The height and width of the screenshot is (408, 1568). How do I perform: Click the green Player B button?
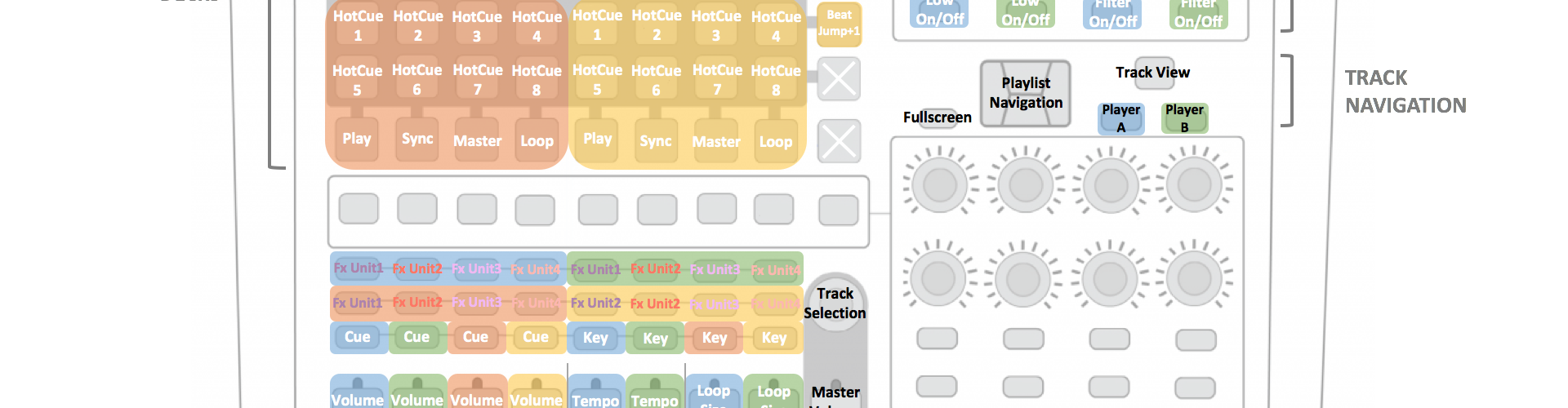click(x=1184, y=118)
